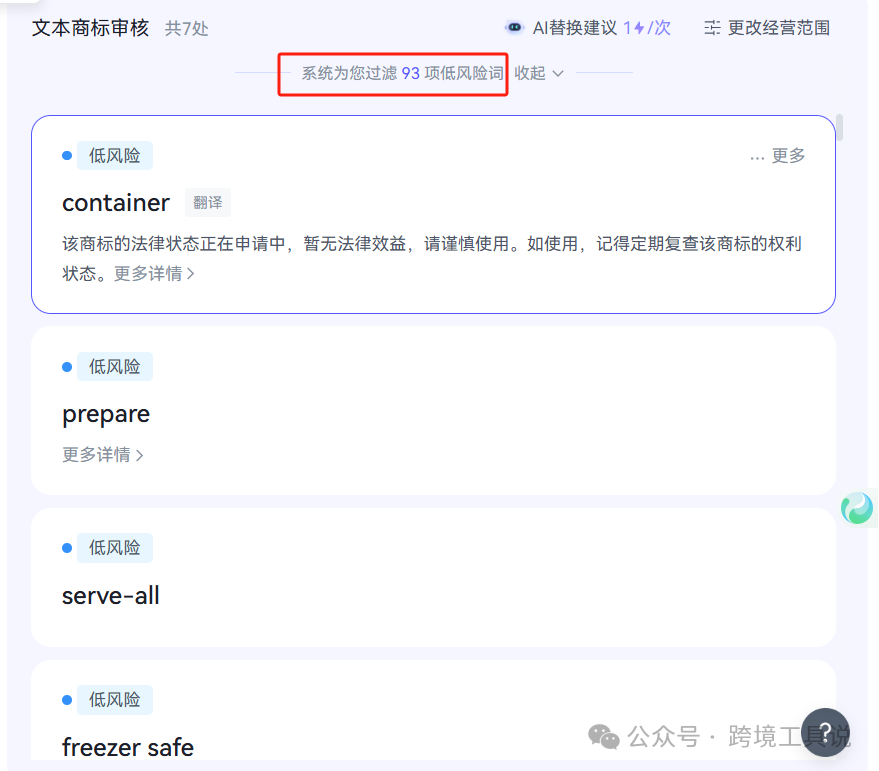Open the 更多 menu on the container card
The image size is (879, 771).
point(778,156)
